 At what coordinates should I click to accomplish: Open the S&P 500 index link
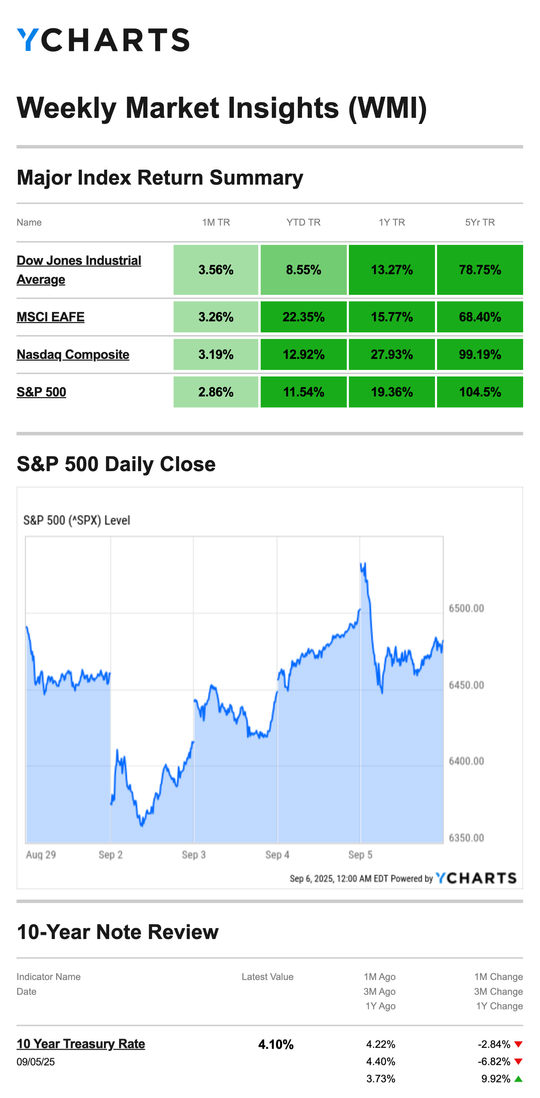tap(41, 392)
